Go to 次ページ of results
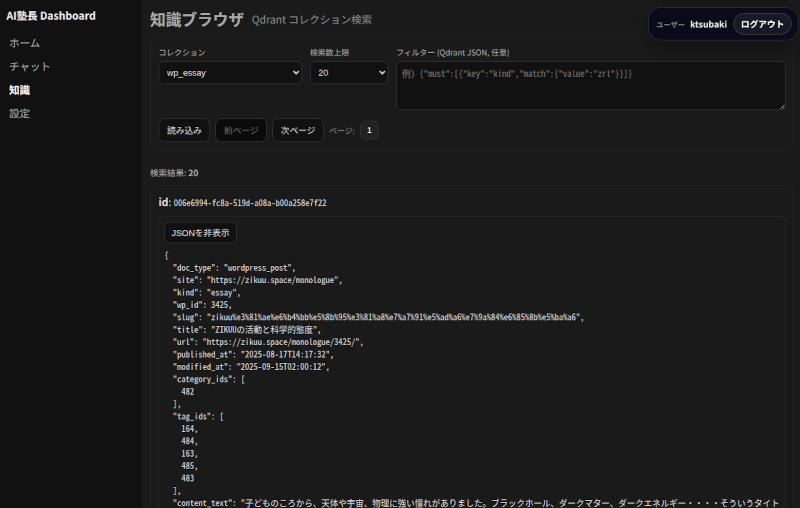The height and width of the screenshot is (508, 800). 298,130
